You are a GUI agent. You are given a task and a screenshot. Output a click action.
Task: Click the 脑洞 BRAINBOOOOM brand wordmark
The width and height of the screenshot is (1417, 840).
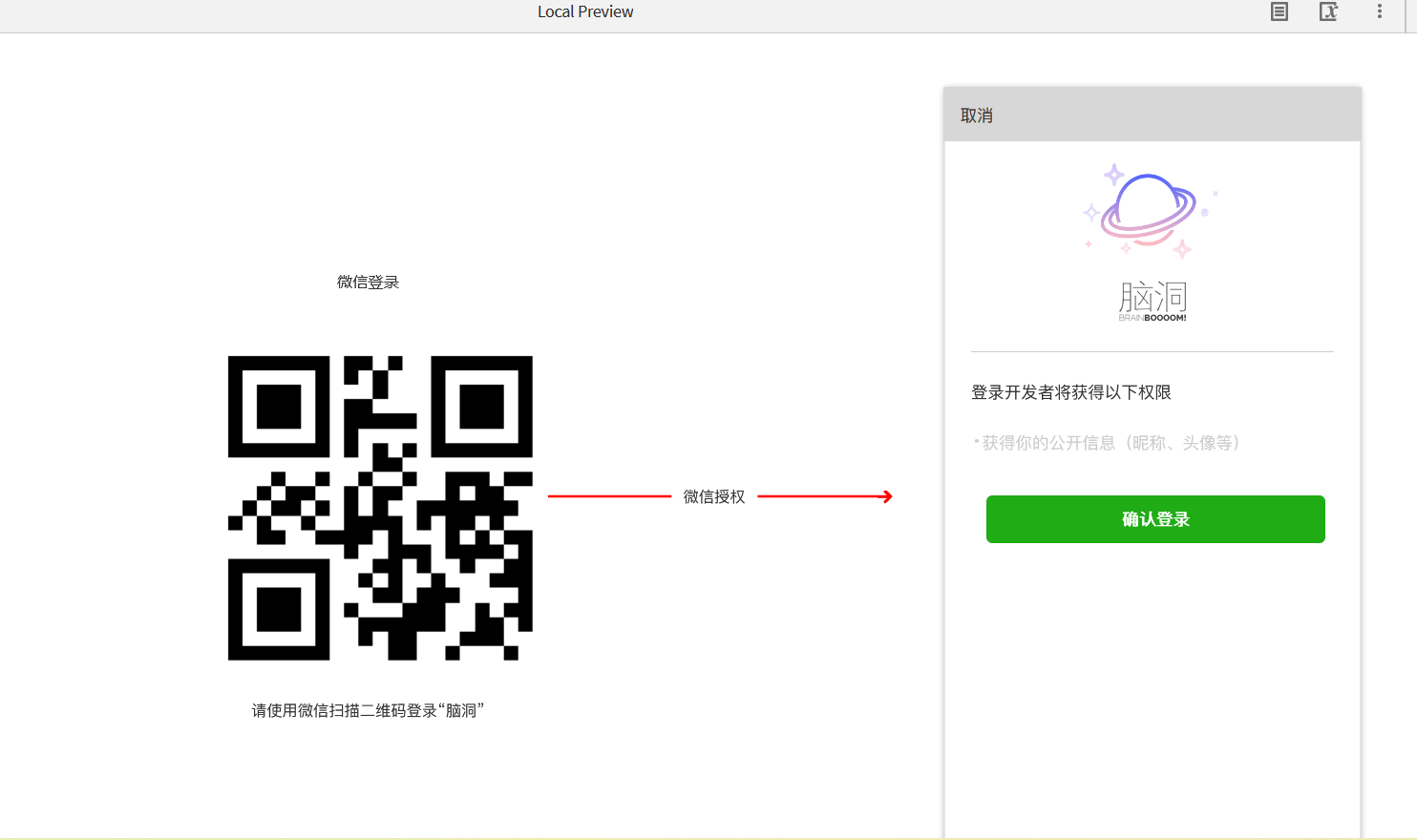(1153, 301)
